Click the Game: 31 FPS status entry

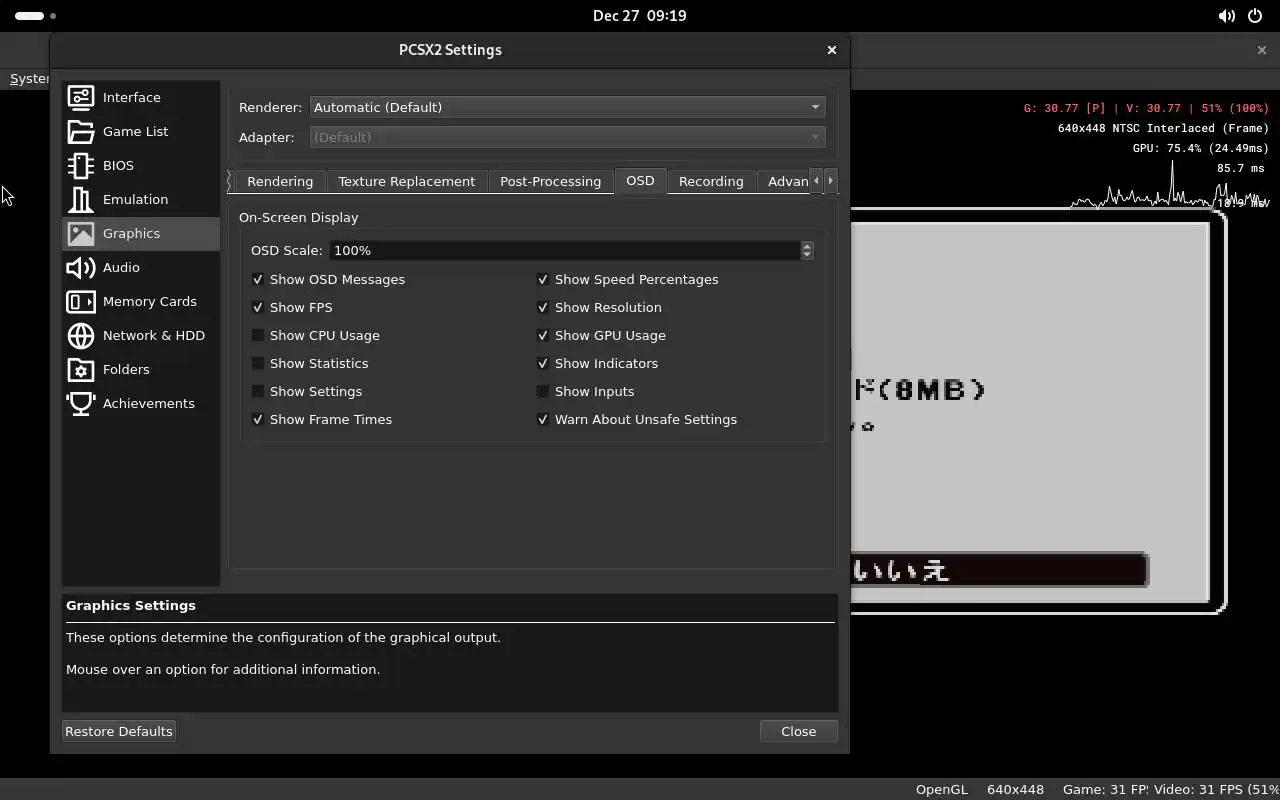click(1105, 789)
